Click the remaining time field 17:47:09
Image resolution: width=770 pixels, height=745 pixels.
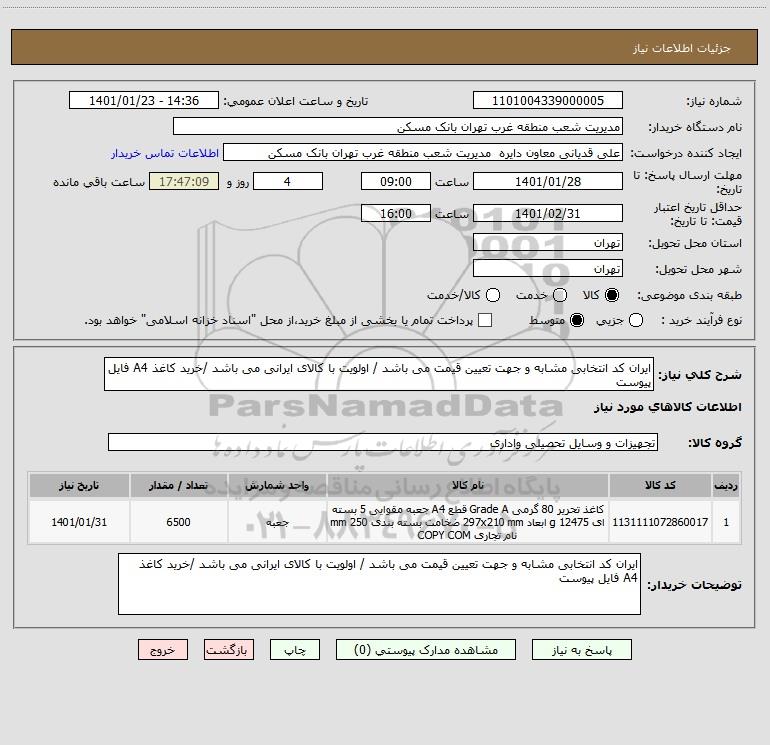(184, 181)
